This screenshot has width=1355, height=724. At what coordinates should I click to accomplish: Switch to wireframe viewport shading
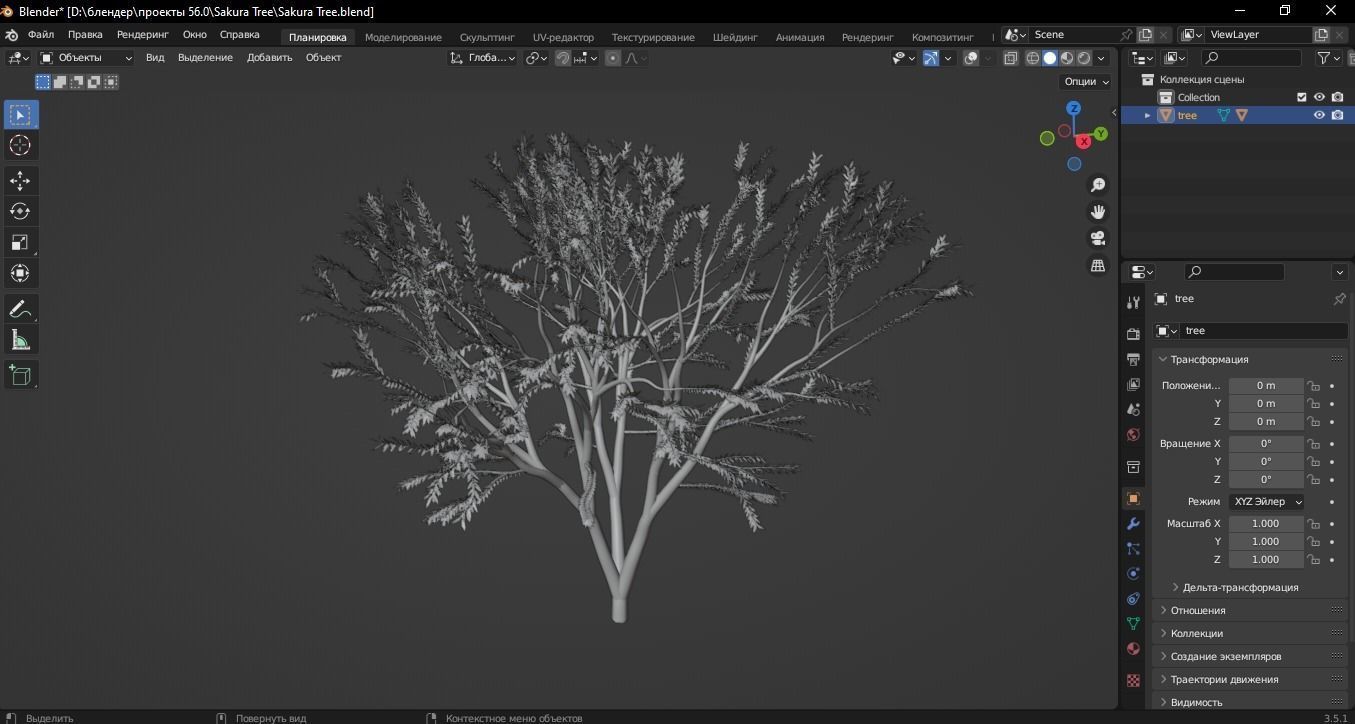(x=1033, y=58)
